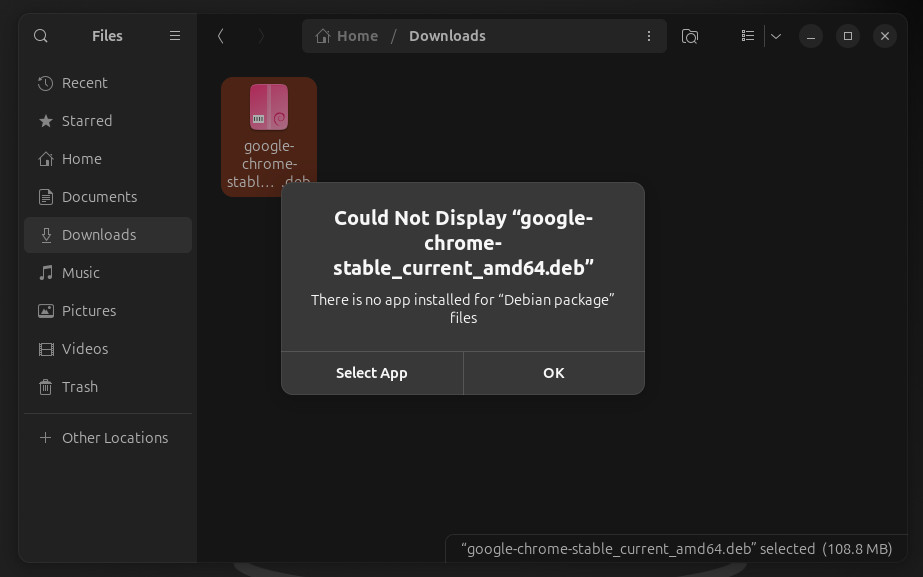Minimize the Files window

coord(811,36)
